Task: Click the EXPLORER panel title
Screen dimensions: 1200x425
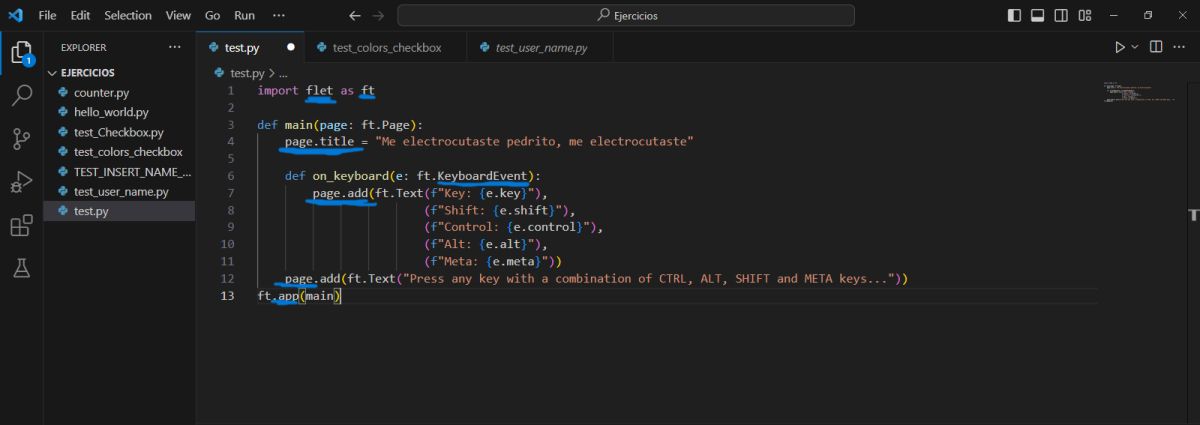Action: pos(83,47)
